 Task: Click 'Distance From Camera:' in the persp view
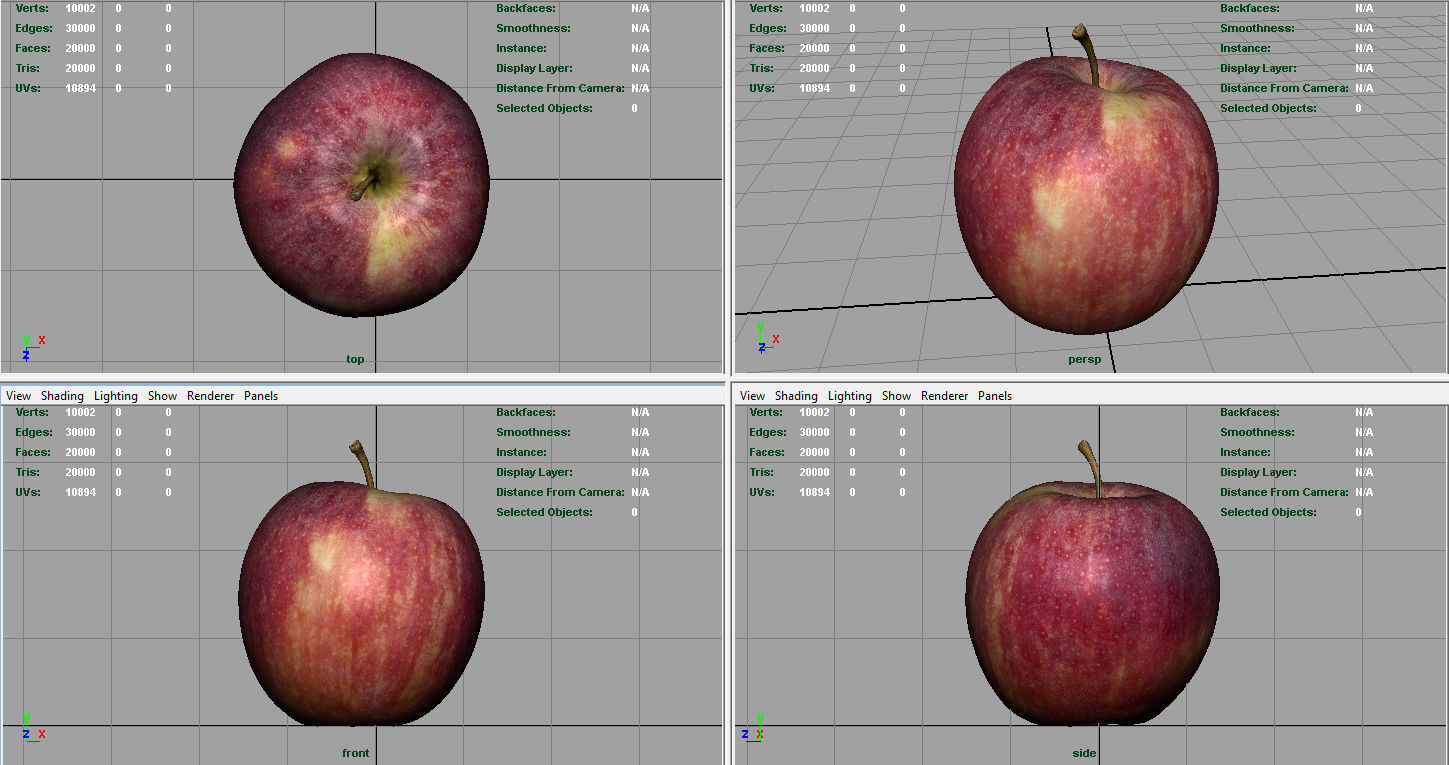tap(1284, 88)
